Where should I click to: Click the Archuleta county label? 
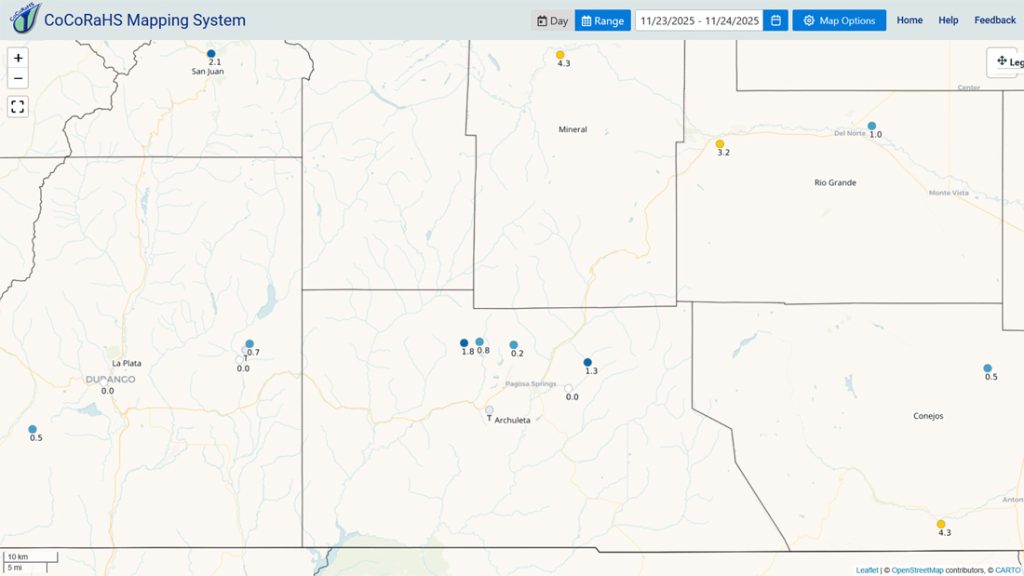513,420
